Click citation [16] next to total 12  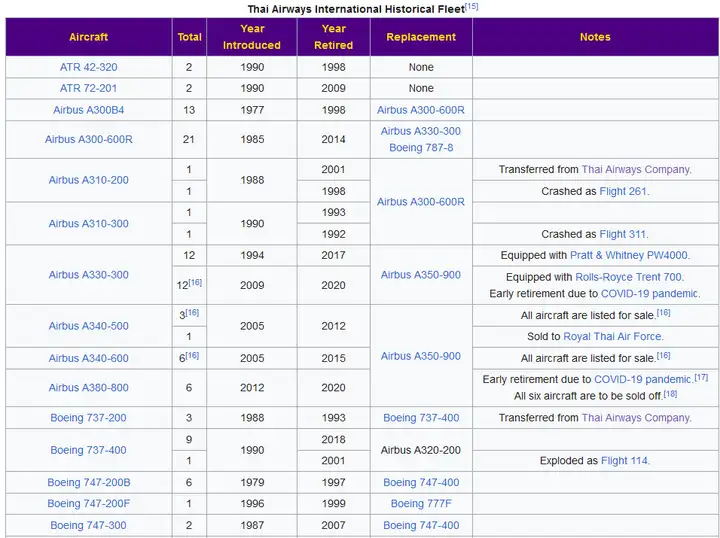coord(195,282)
